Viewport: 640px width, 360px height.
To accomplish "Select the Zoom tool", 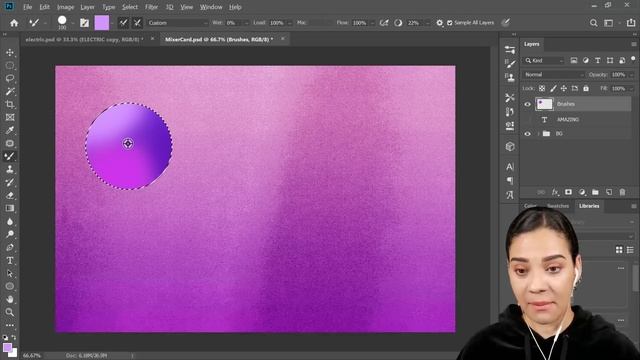I will 10,312.
